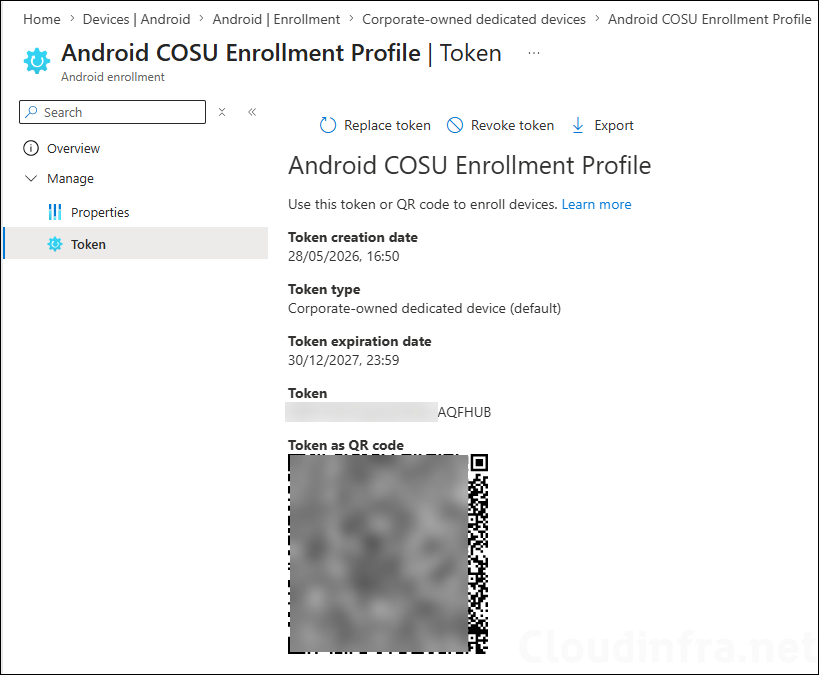
Task: Go to Home breadcrumb
Action: 42,19
